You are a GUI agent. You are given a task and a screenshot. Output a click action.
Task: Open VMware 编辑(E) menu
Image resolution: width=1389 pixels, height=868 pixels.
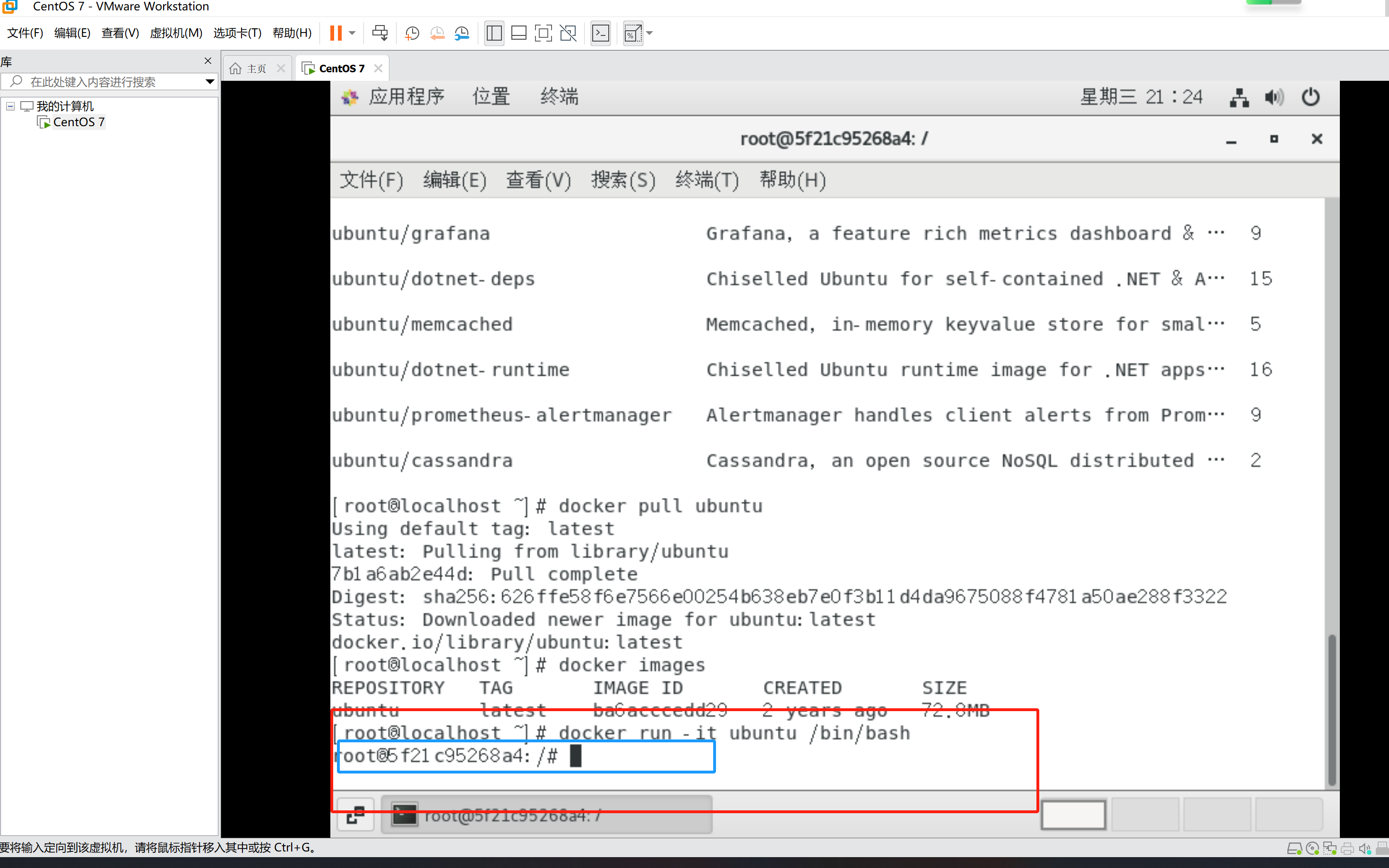[72, 33]
